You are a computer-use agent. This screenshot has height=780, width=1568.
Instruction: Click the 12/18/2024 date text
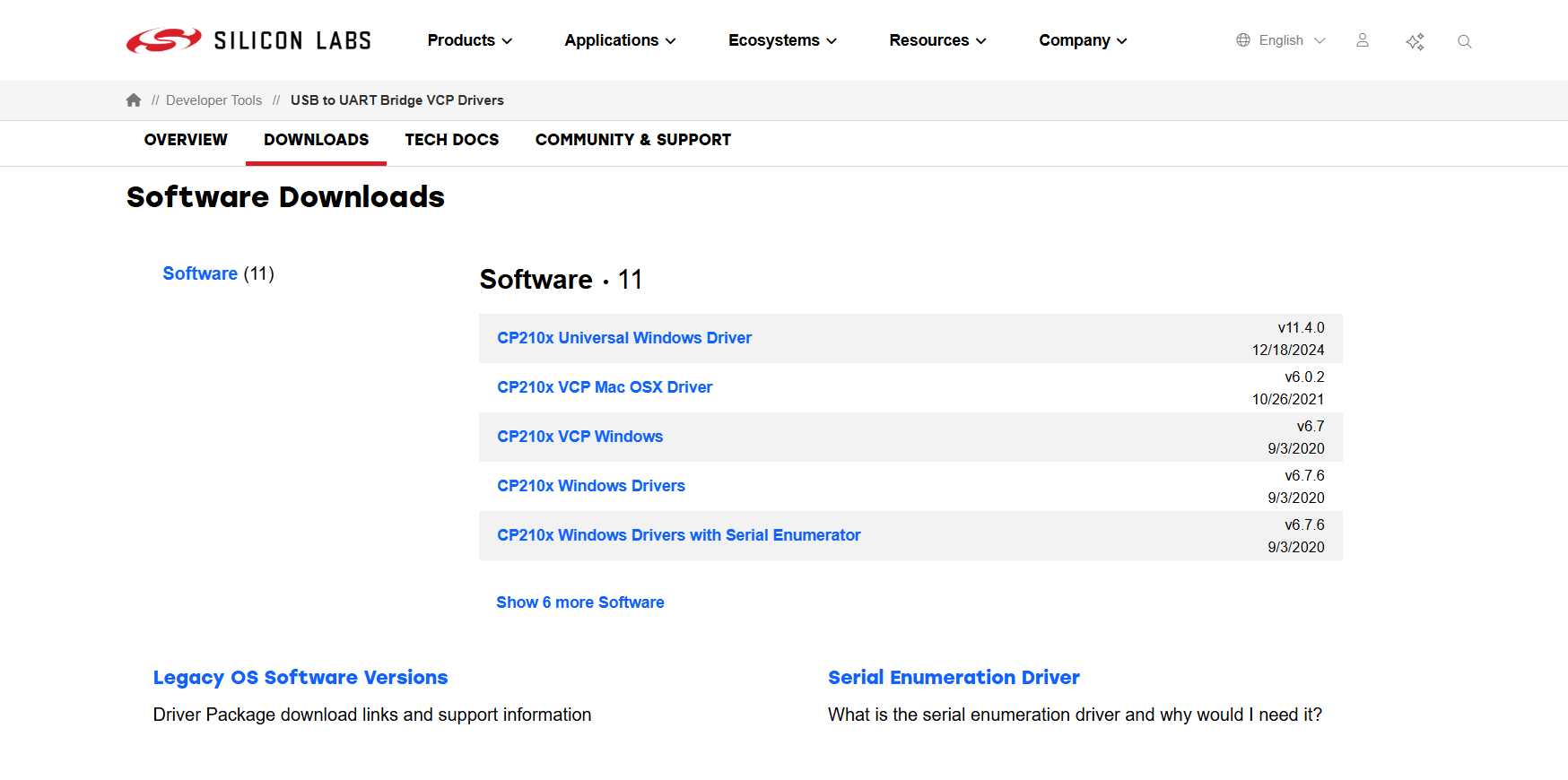[1288, 350]
